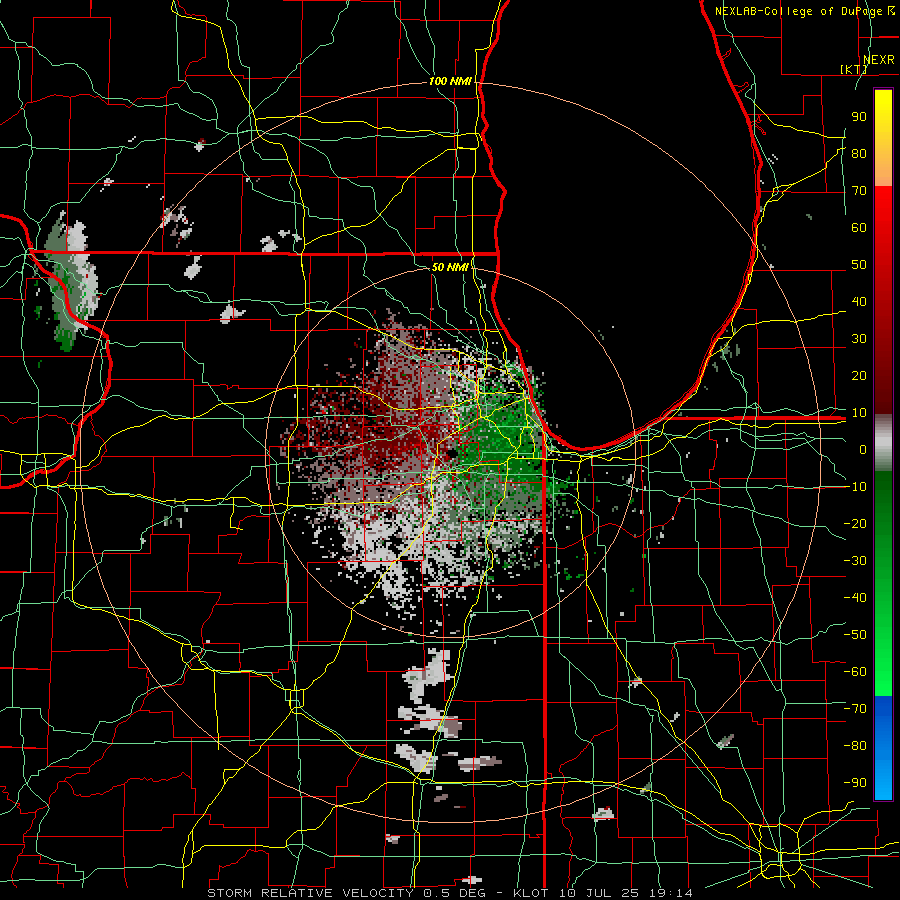Screen dimensions: 900x900
Task: Pick the gray zero-velocity segment of the color bar
Action: (x=883, y=443)
